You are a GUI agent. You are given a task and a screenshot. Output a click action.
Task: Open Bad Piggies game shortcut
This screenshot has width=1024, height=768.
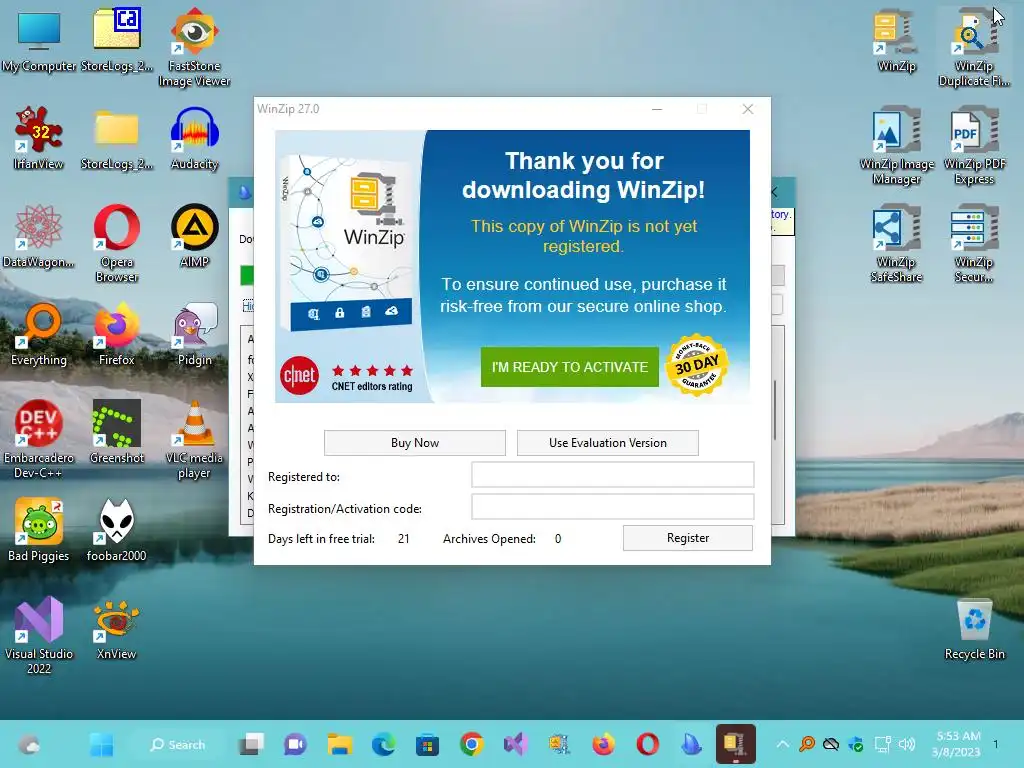[x=39, y=530]
